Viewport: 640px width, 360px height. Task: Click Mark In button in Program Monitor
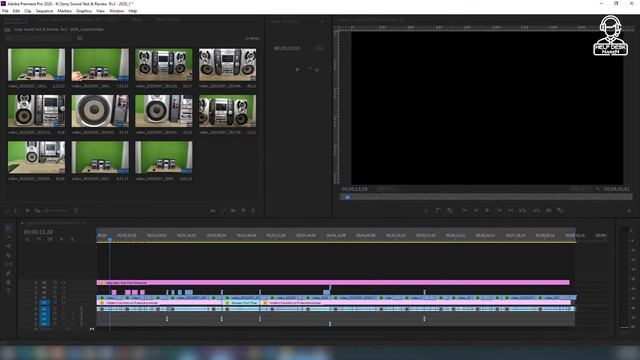coord(438,211)
